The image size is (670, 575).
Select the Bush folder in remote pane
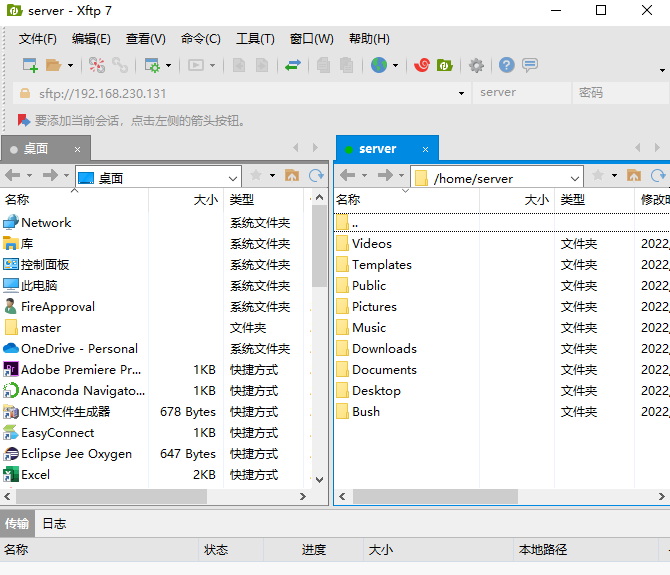pyautogui.click(x=366, y=412)
